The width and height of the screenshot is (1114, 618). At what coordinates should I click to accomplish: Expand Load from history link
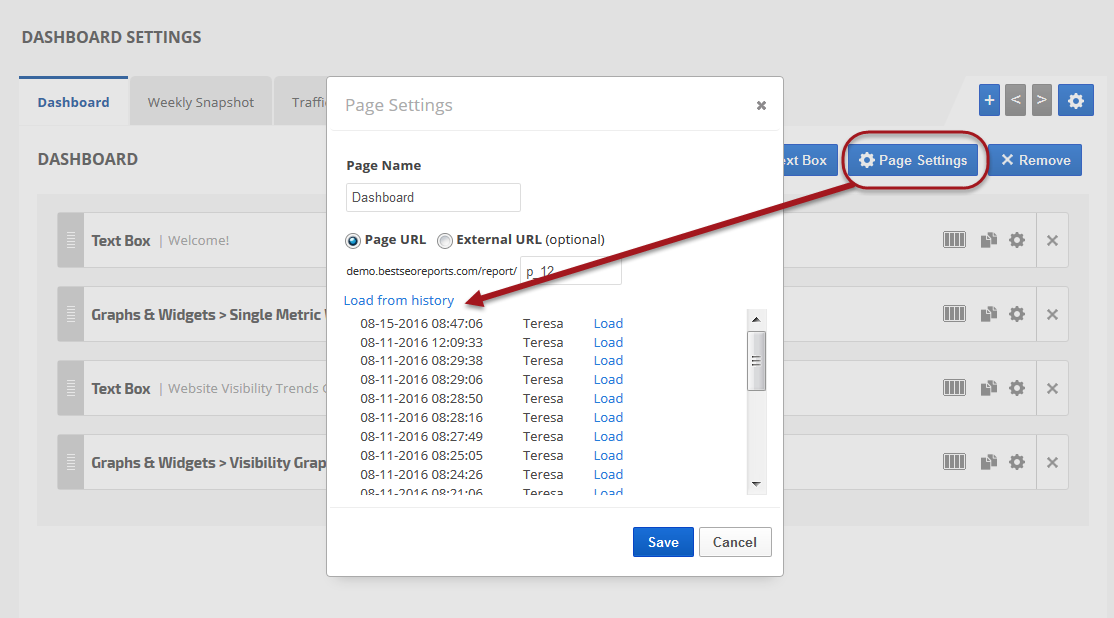point(398,300)
